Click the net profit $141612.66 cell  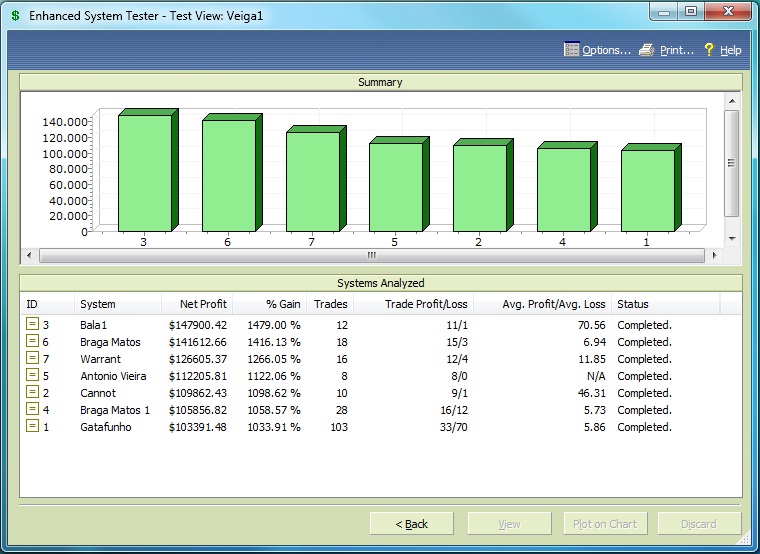click(198, 342)
